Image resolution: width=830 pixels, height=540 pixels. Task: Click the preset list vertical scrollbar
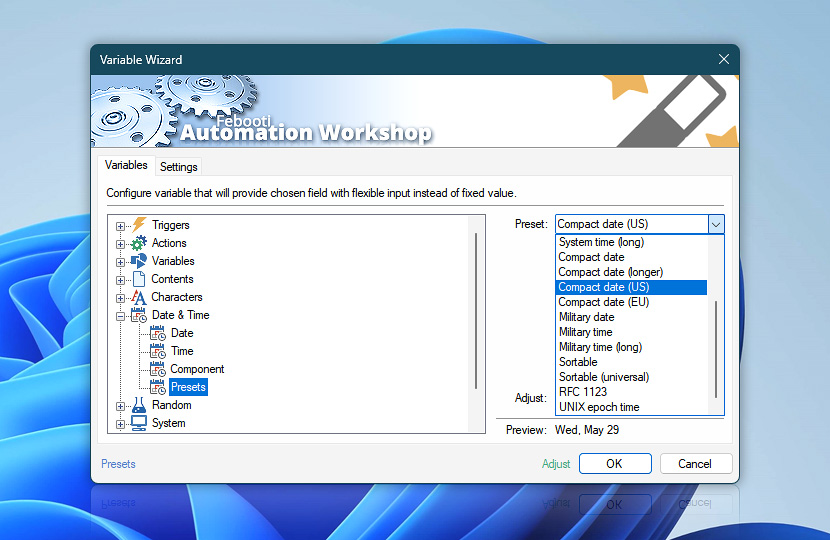[716, 349]
